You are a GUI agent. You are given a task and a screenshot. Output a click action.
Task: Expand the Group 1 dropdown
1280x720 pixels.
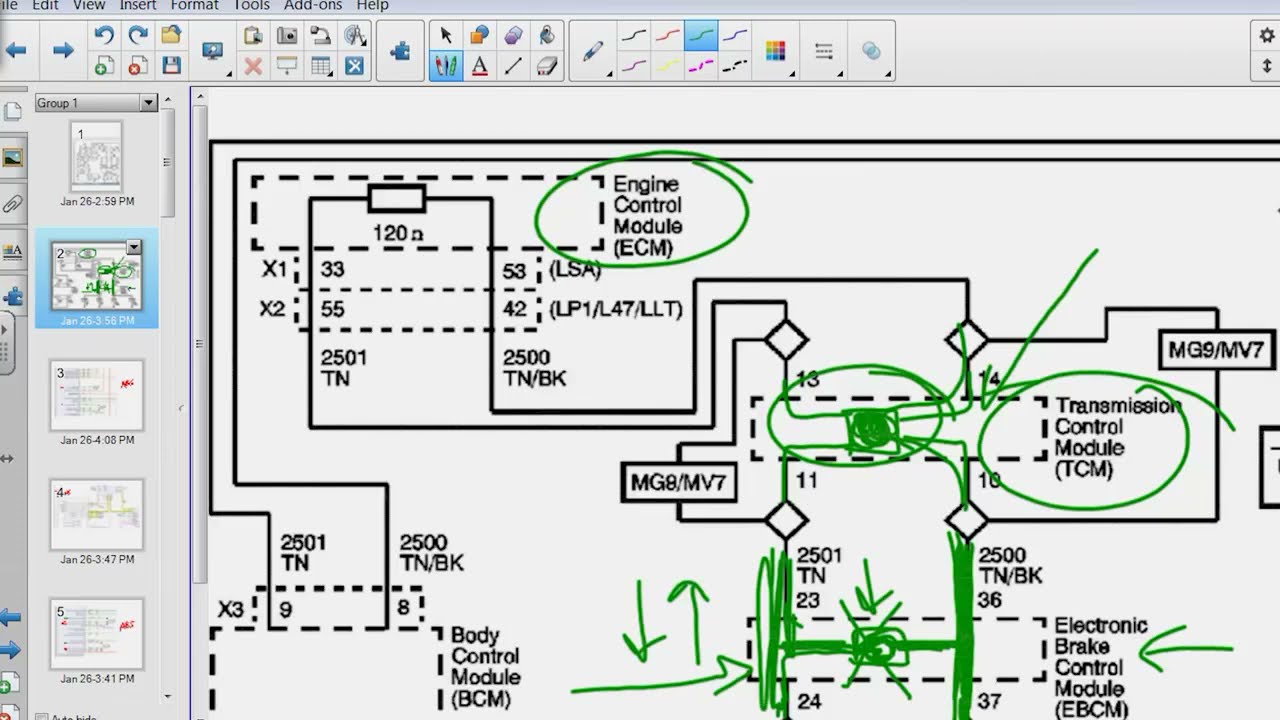[149, 103]
